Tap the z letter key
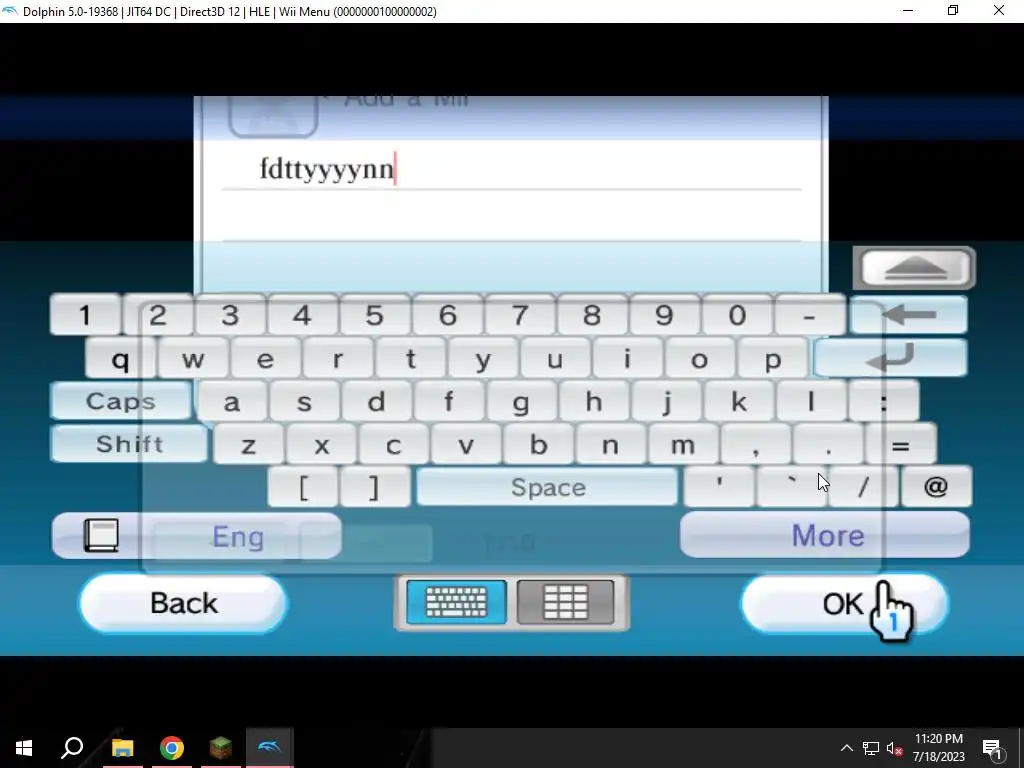Screen dimensions: 1024x768 coord(249,445)
